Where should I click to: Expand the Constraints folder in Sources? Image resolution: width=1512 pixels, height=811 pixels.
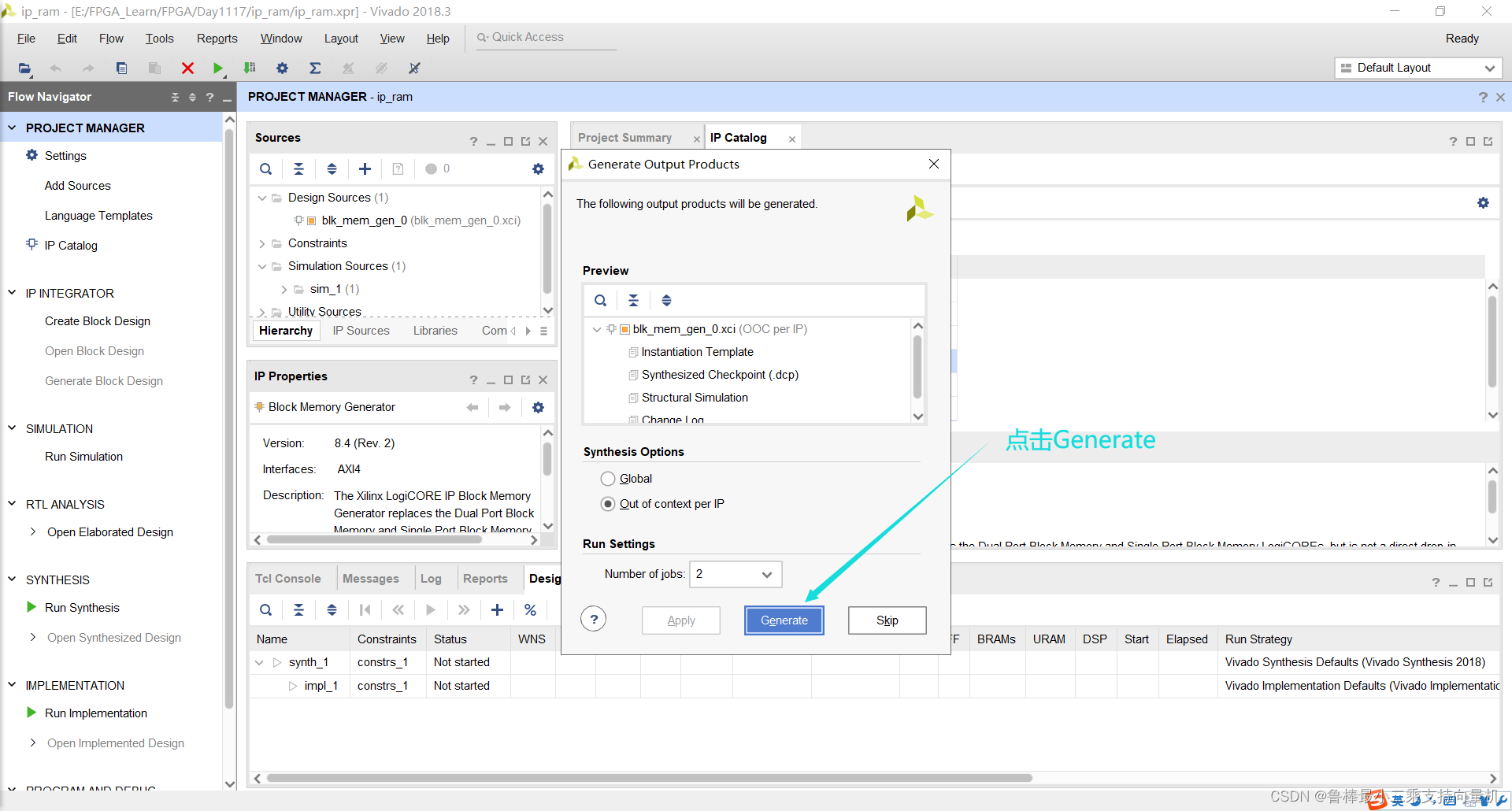(x=262, y=244)
